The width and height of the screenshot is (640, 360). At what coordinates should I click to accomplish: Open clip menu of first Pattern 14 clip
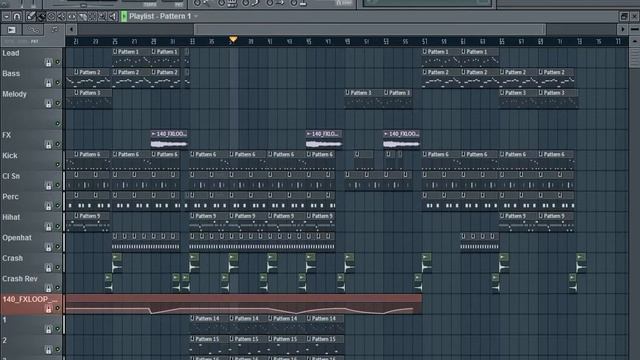pyautogui.click(x=192, y=318)
